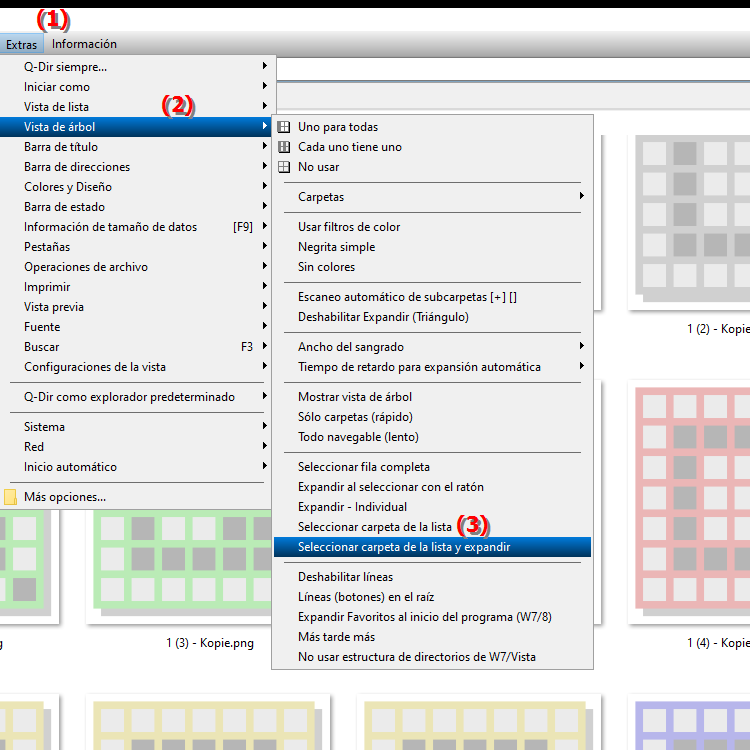
Task: Expand the arrow next to 'Inicio automático'
Action: point(265,466)
